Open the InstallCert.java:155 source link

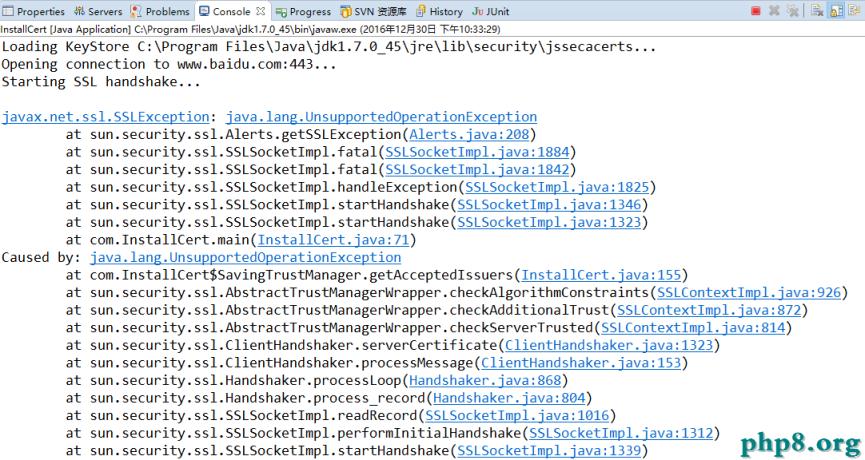601,275
